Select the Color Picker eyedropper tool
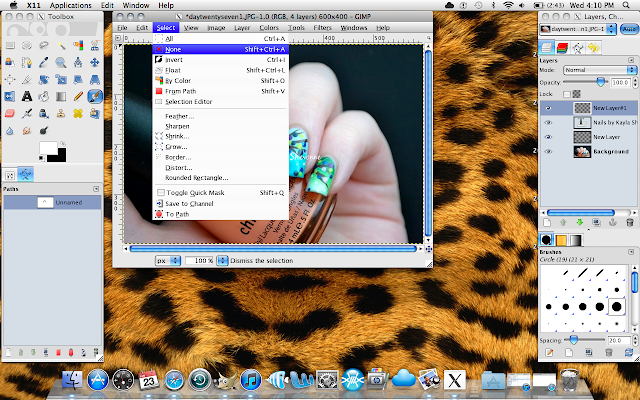The width and height of the screenshot is (640, 400). pyautogui.click(x=44, y=62)
